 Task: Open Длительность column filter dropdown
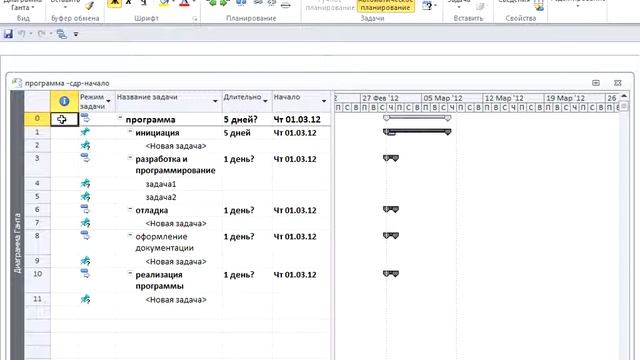[265, 101]
